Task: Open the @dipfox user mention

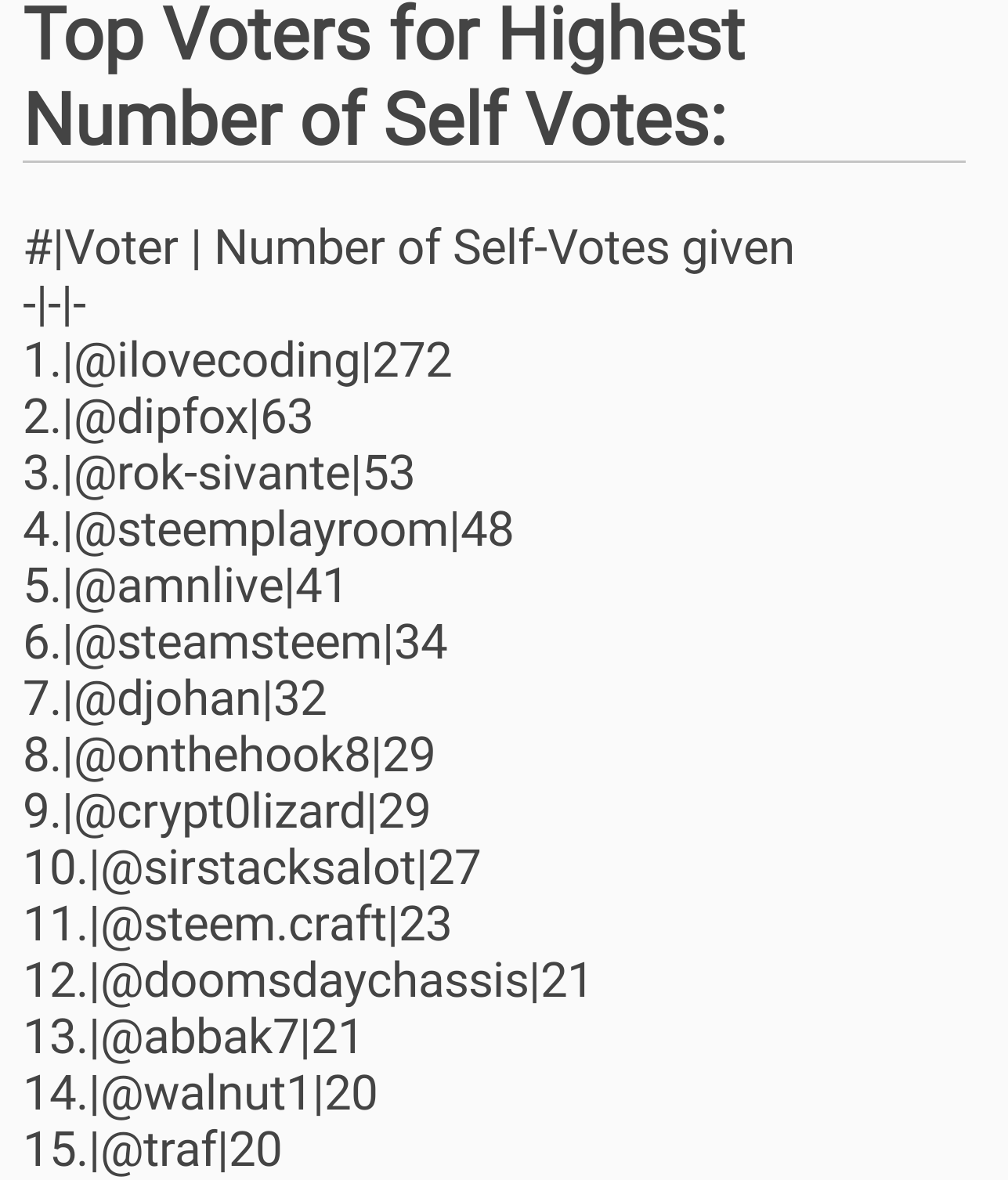Action: [161, 417]
